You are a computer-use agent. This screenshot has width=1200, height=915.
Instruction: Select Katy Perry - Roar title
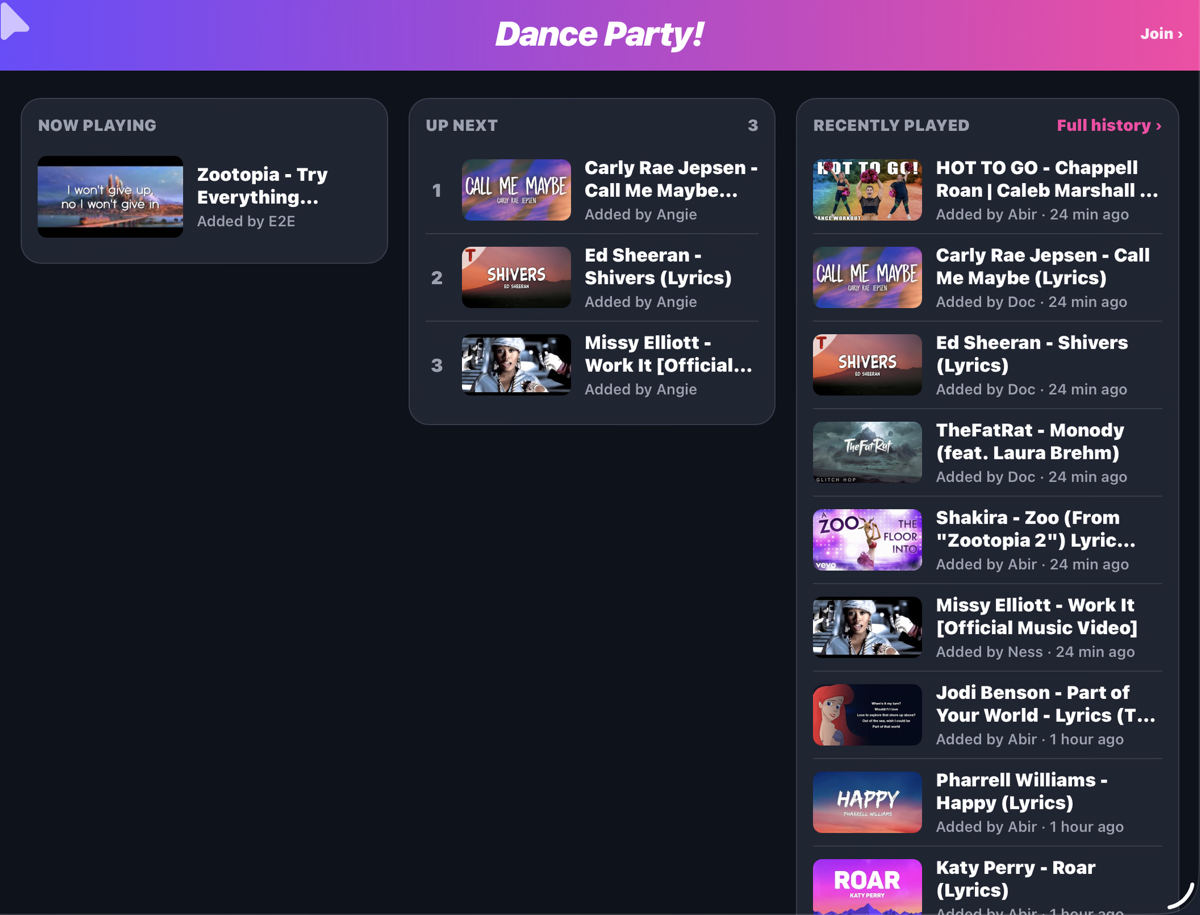click(x=1016, y=879)
